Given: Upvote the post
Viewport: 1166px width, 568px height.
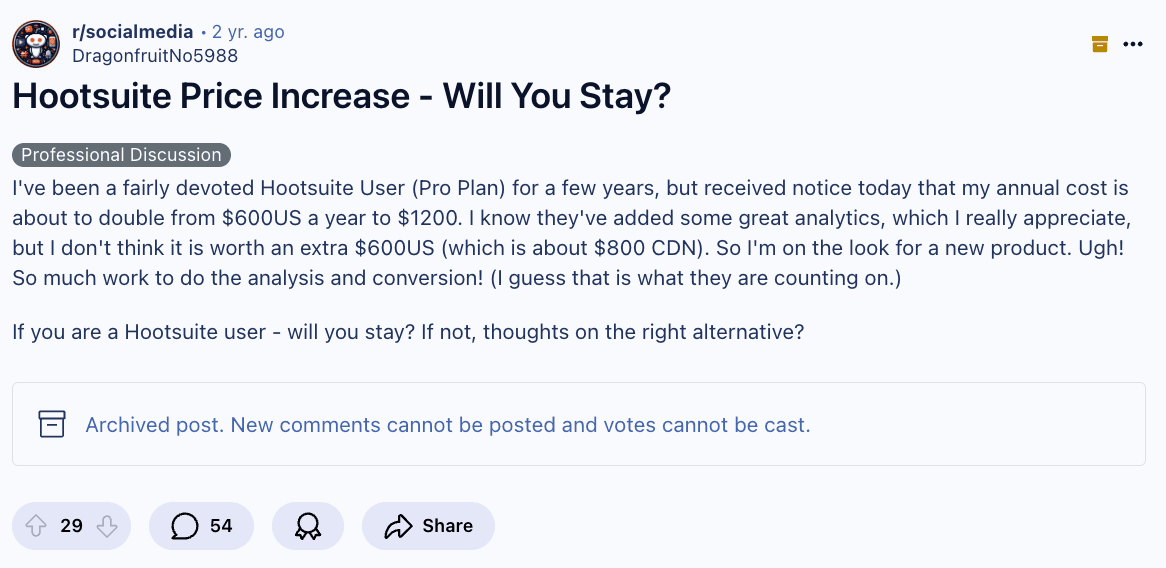Looking at the screenshot, I should tap(34, 526).
